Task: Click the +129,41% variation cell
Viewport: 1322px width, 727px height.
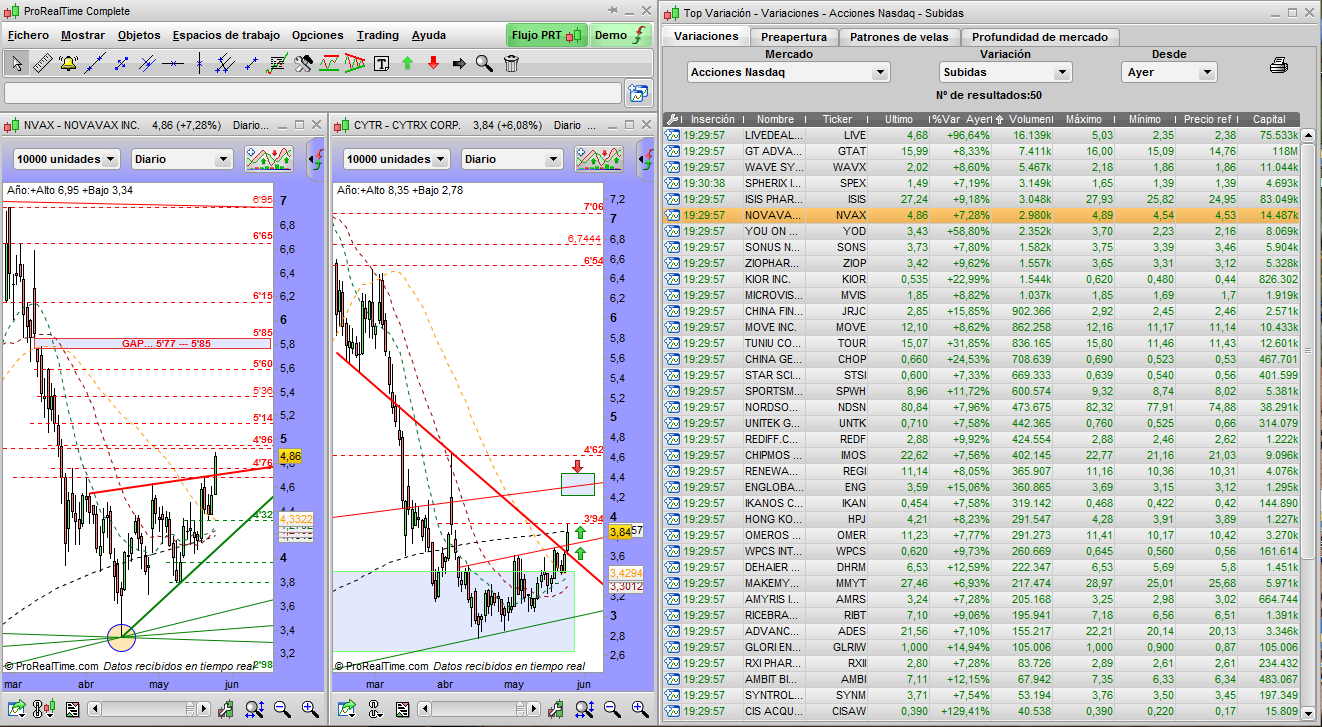Action: pyautogui.click(x=961, y=711)
